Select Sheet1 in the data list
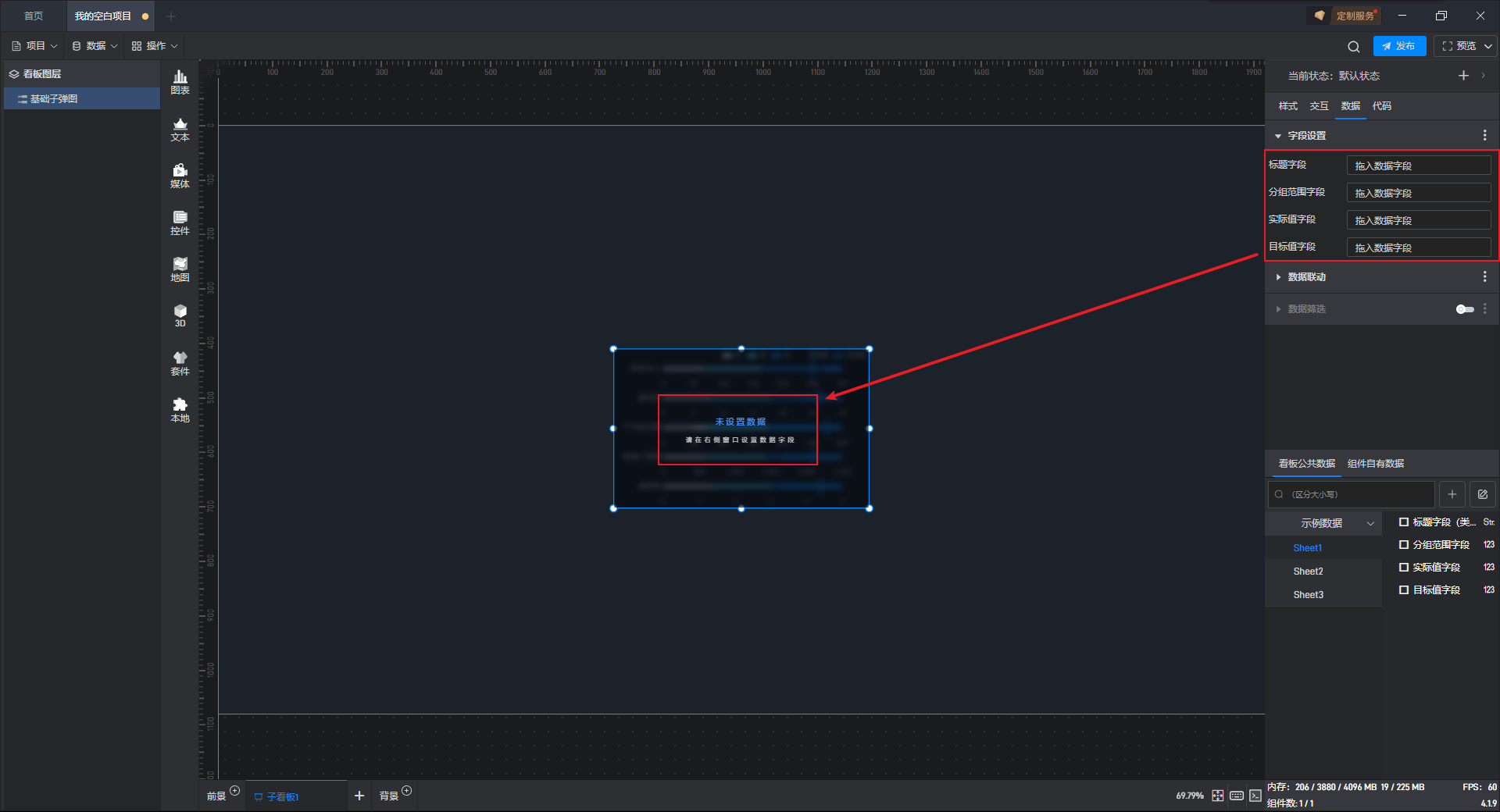This screenshot has height=812, width=1500. 1308,548
